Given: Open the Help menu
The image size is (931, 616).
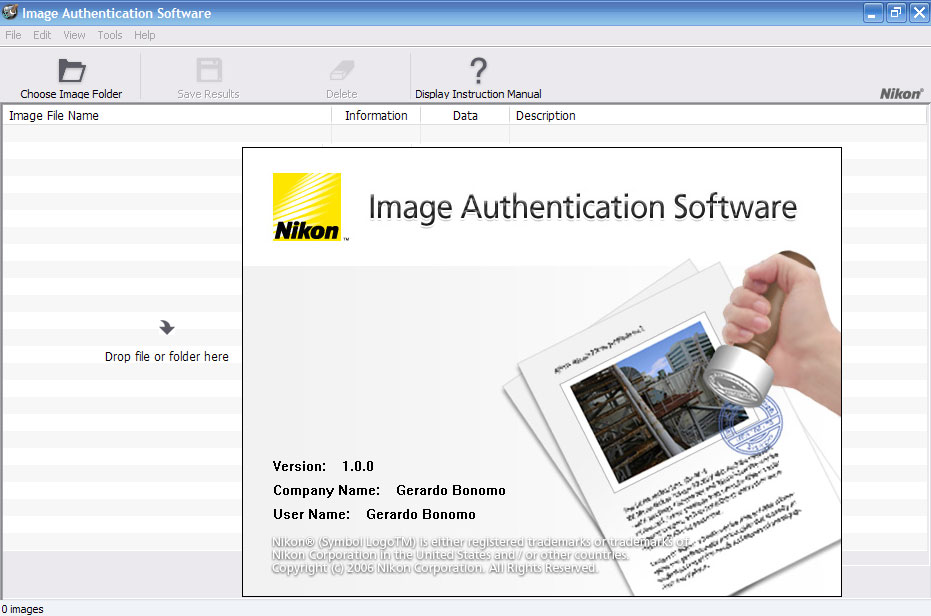Looking at the screenshot, I should (x=144, y=35).
